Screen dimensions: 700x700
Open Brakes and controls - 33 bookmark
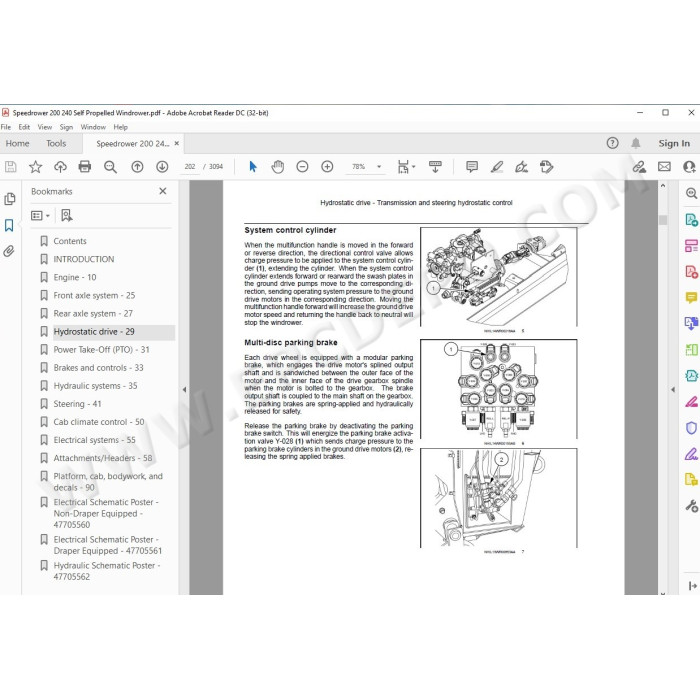pyautogui.click(x=98, y=368)
